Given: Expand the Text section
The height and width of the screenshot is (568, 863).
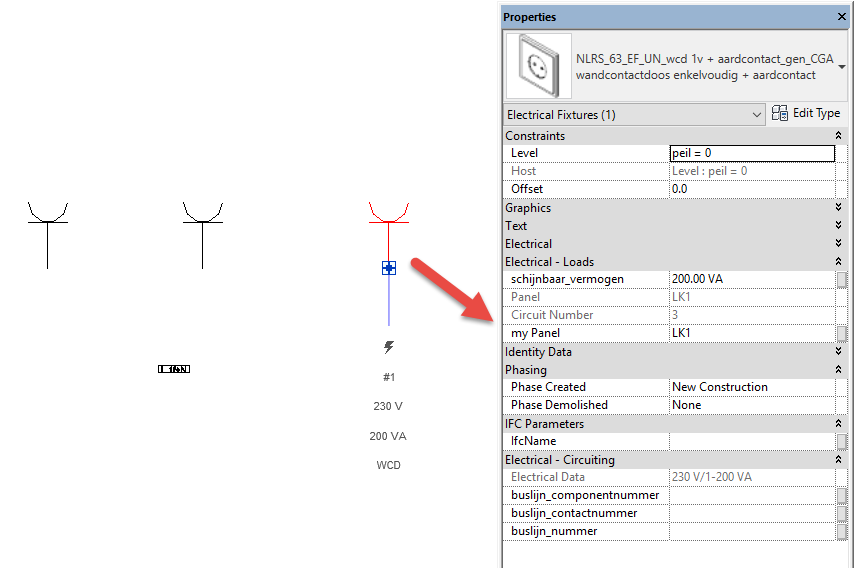Looking at the screenshot, I should 838,226.
